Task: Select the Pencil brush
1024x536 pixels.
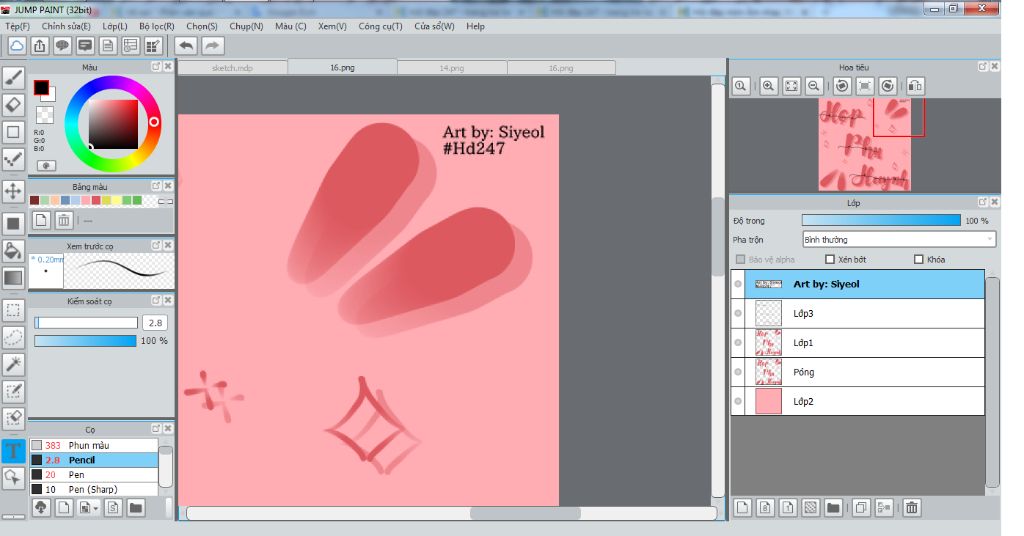Action: click(94, 460)
